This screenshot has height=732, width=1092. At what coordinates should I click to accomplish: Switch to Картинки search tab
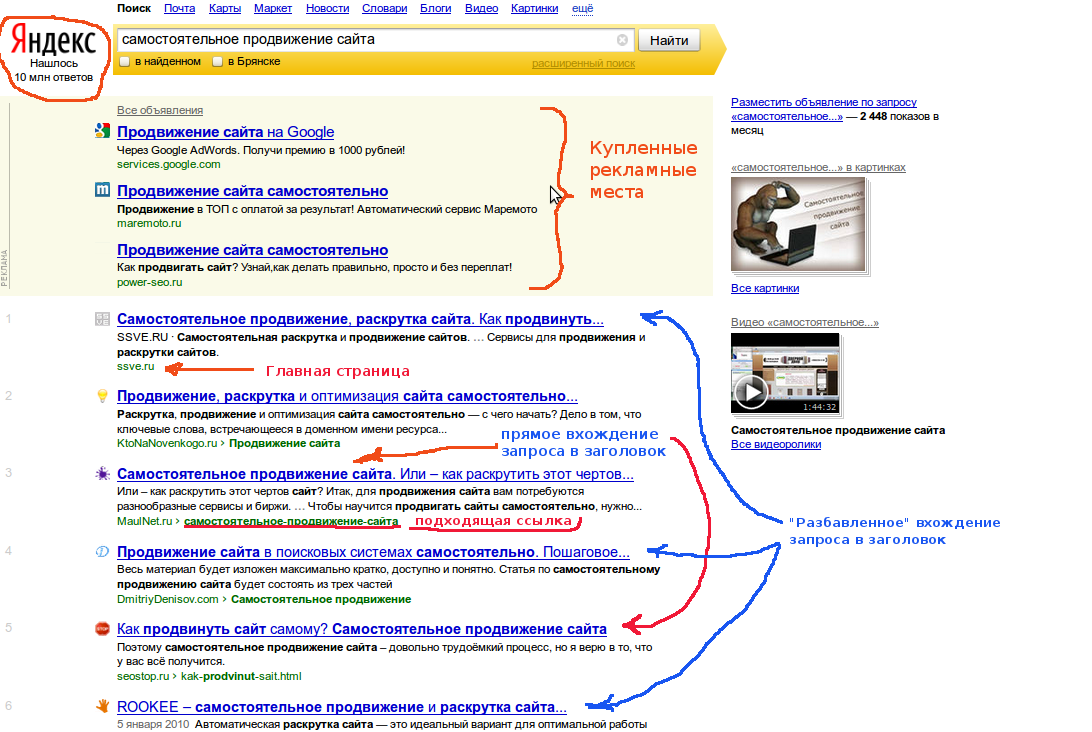click(x=534, y=8)
